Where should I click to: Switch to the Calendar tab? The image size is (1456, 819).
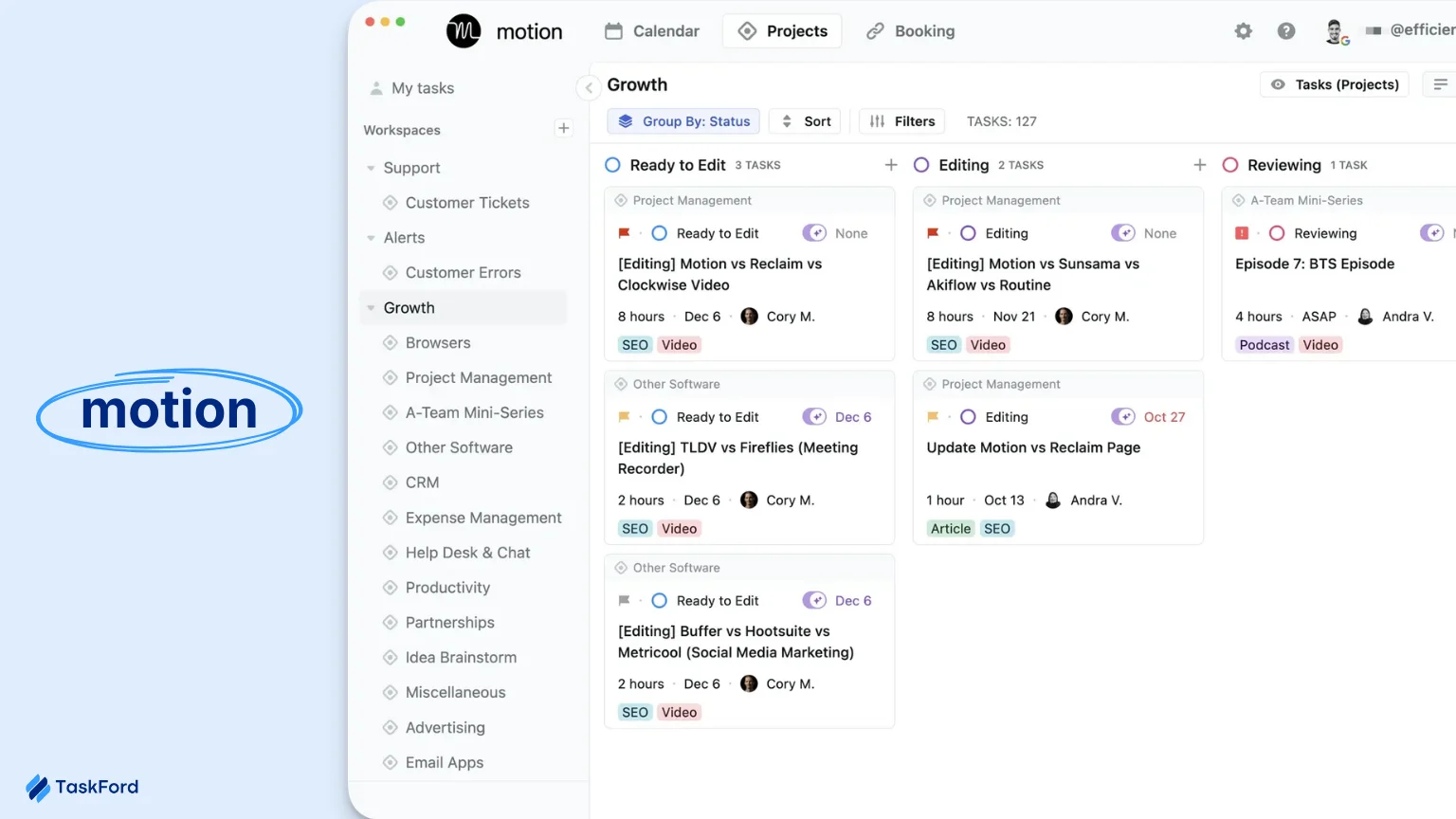pos(652,31)
